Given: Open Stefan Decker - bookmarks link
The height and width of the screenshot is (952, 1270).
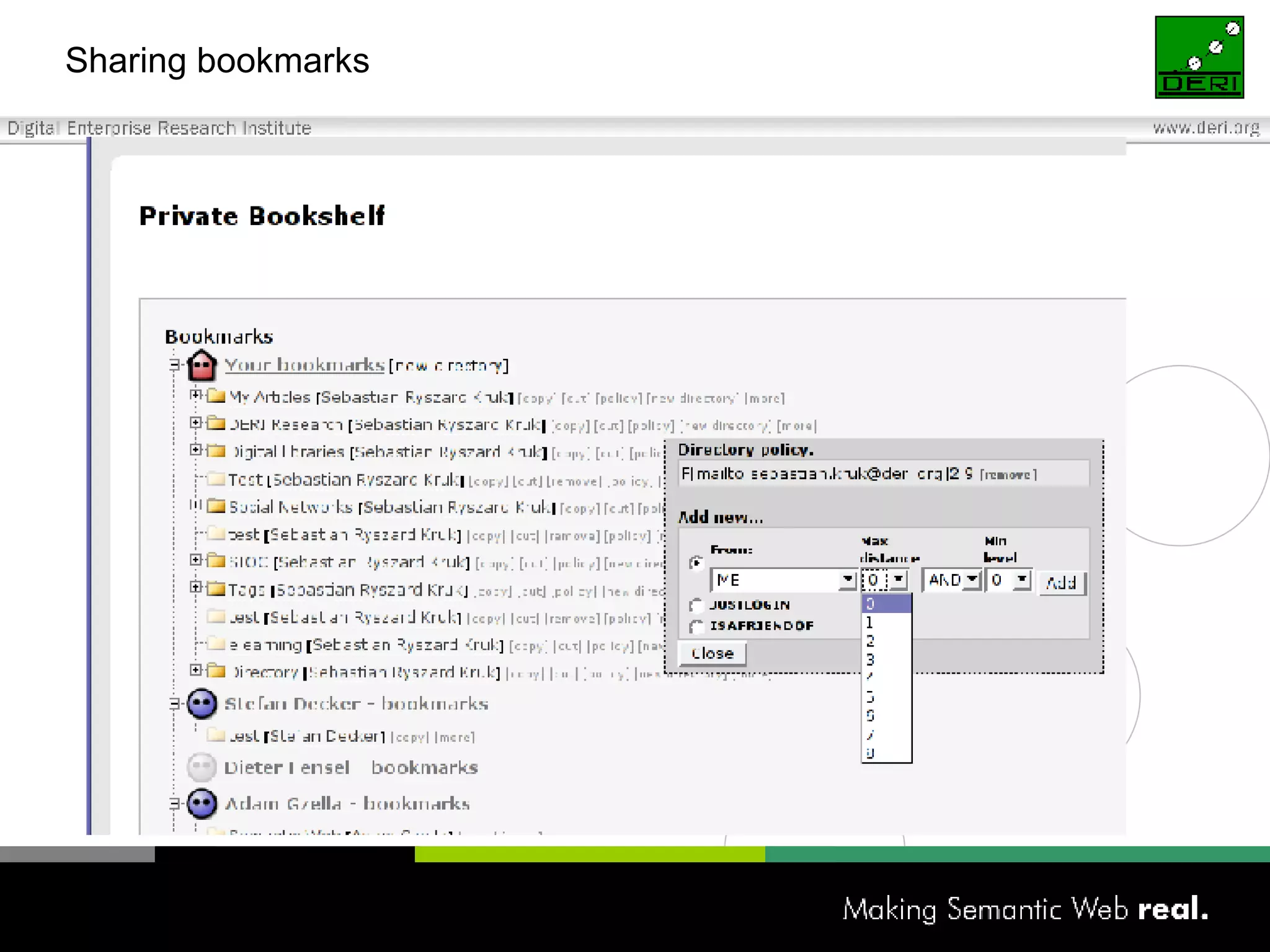Looking at the screenshot, I should tap(357, 703).
